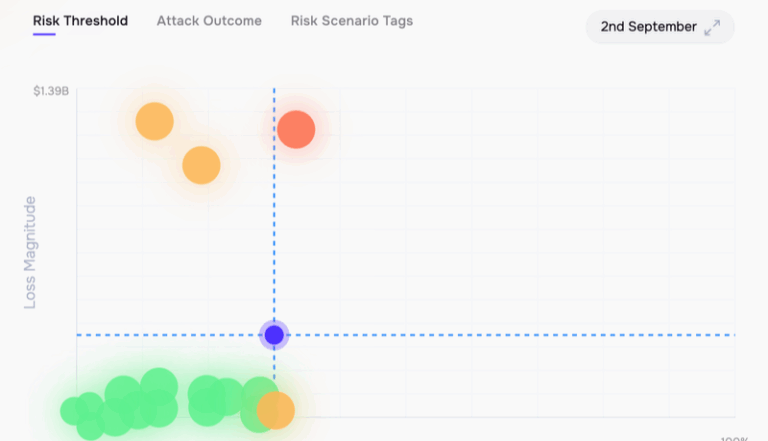The width and height of the screenshot is (768, 441).
Task: Select the Risk Threshold tab
Action: pos(80,21)
